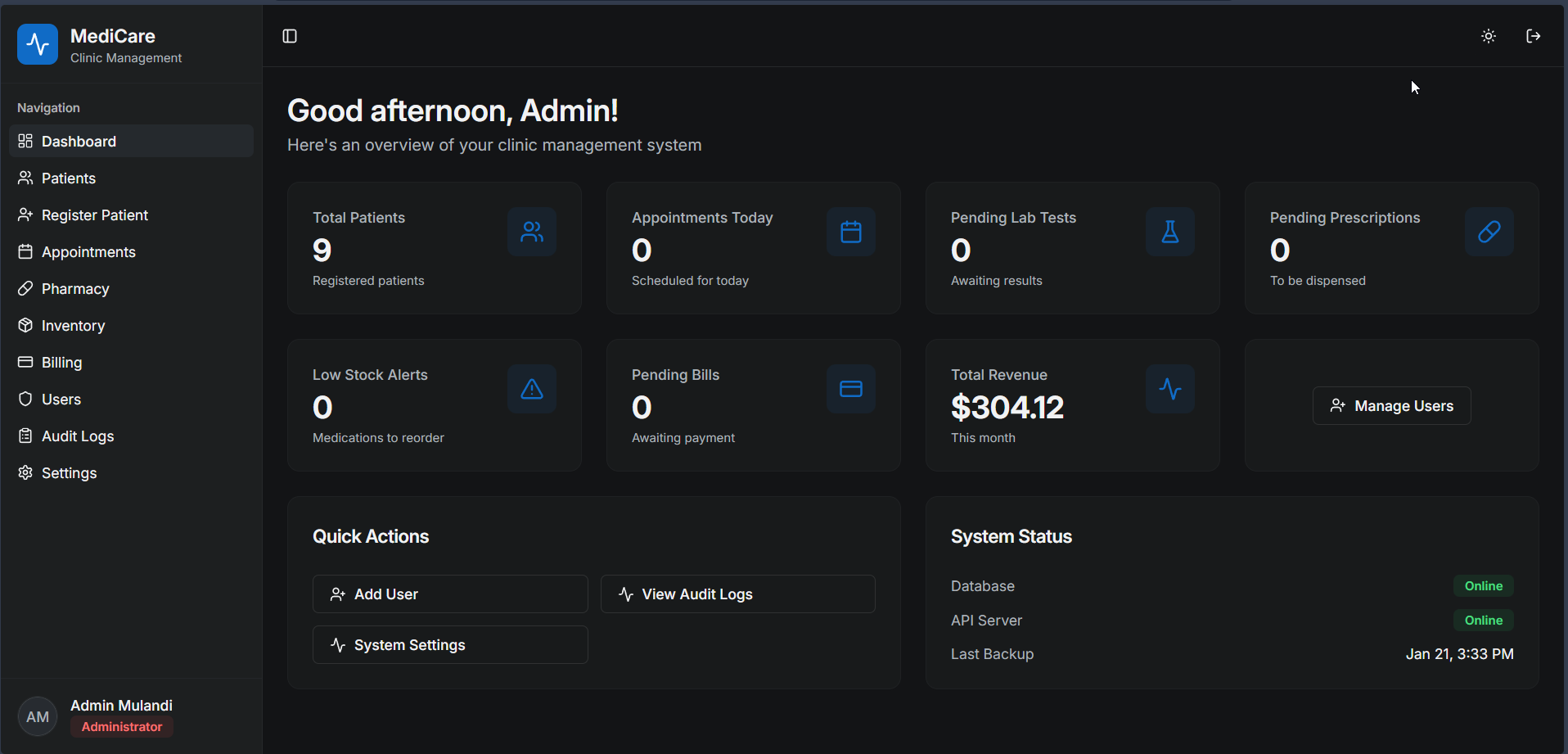The image size is (1568, 754).
Task: Open View Audit Logs quick action
Action: [x=737, y=594]
